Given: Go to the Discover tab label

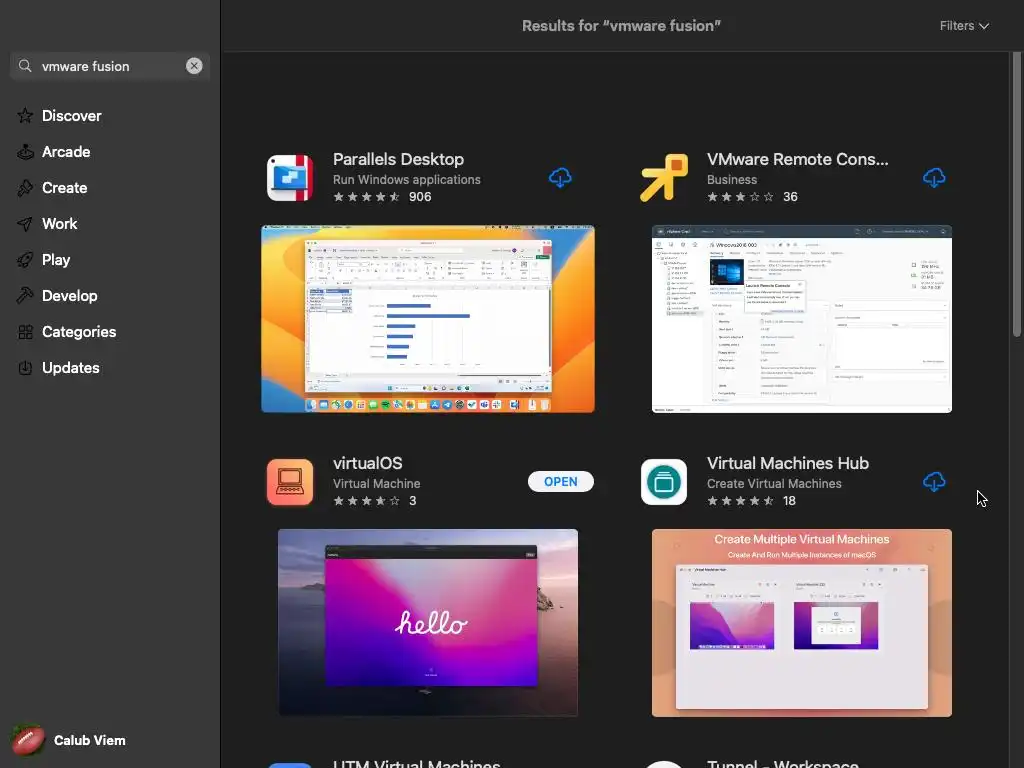Looking at the screenshot, I should pos(72,116).
